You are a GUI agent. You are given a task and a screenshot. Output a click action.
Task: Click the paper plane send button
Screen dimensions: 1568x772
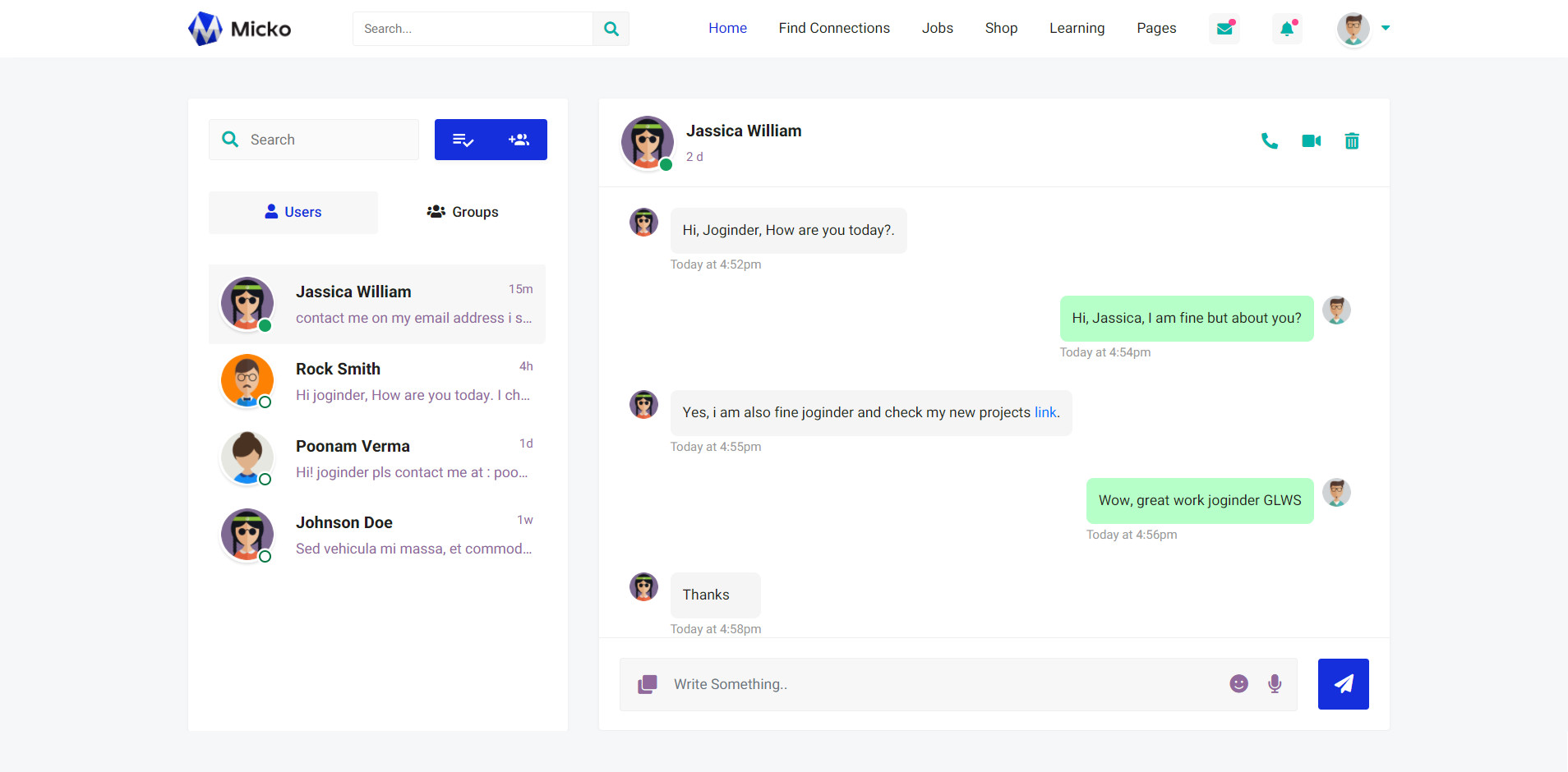[x=1343, y=684]
